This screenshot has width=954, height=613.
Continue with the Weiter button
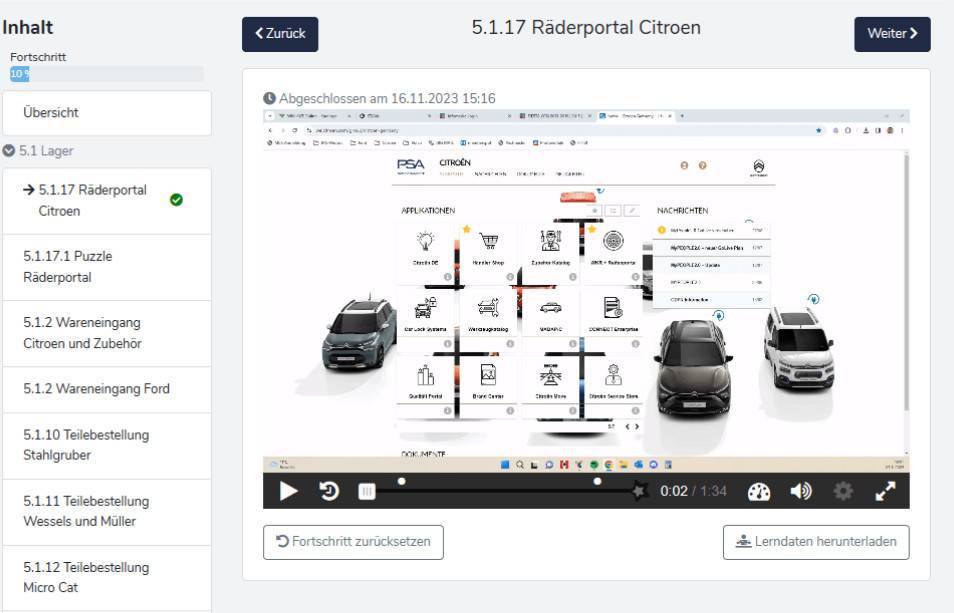pos(892,34)
